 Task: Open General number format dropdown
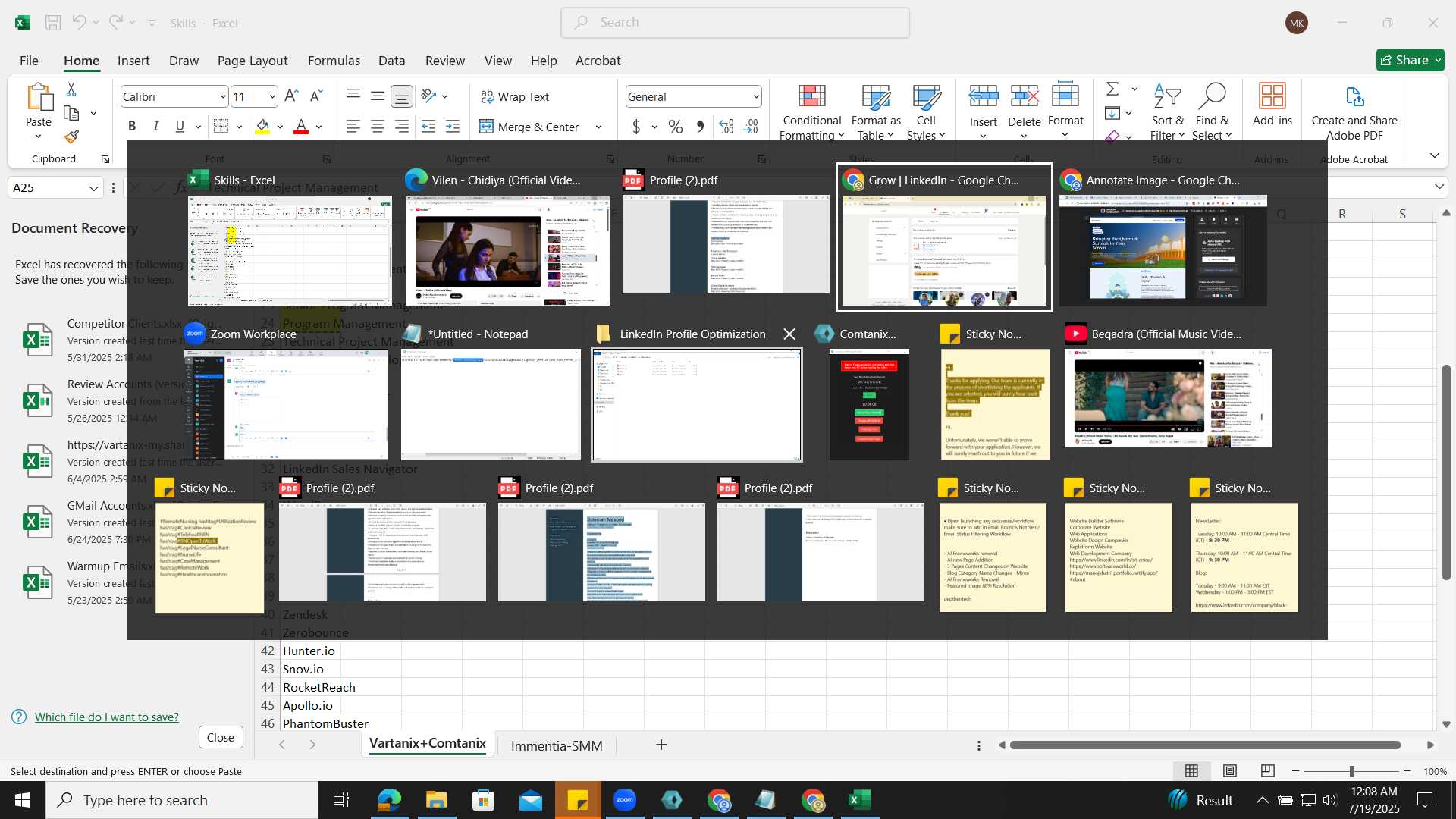[756, 96]
